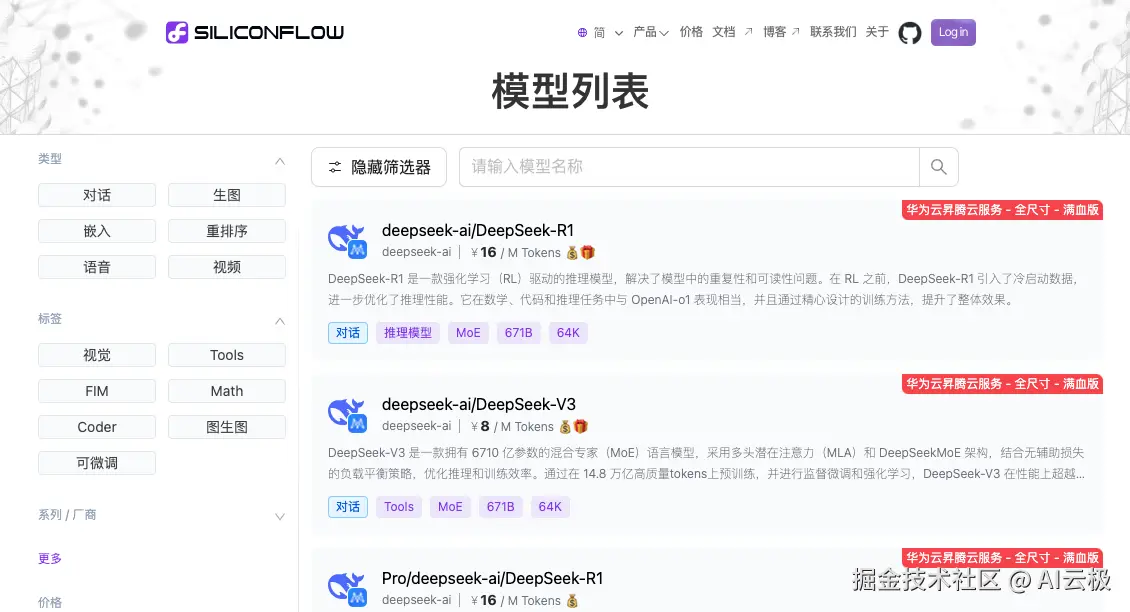
Task: Click gift icon on DeepSeek-R1 row
Action: [x=587, y=252]
